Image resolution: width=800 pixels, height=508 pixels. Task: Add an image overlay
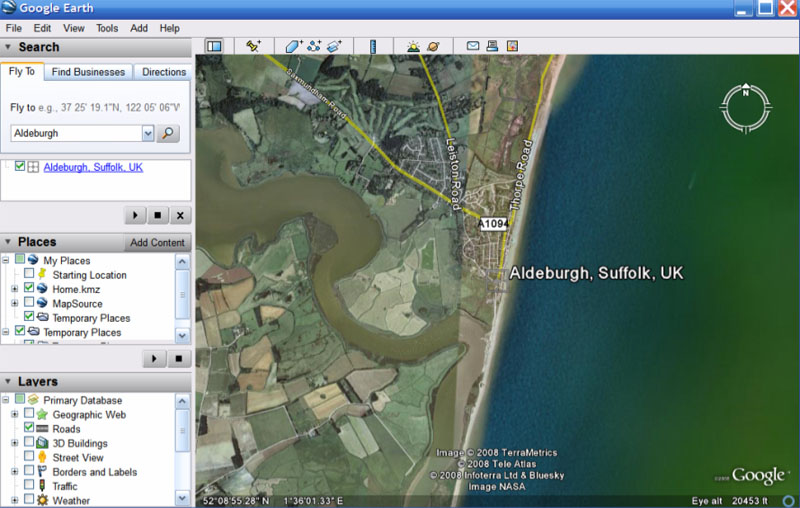click(334, 46)
